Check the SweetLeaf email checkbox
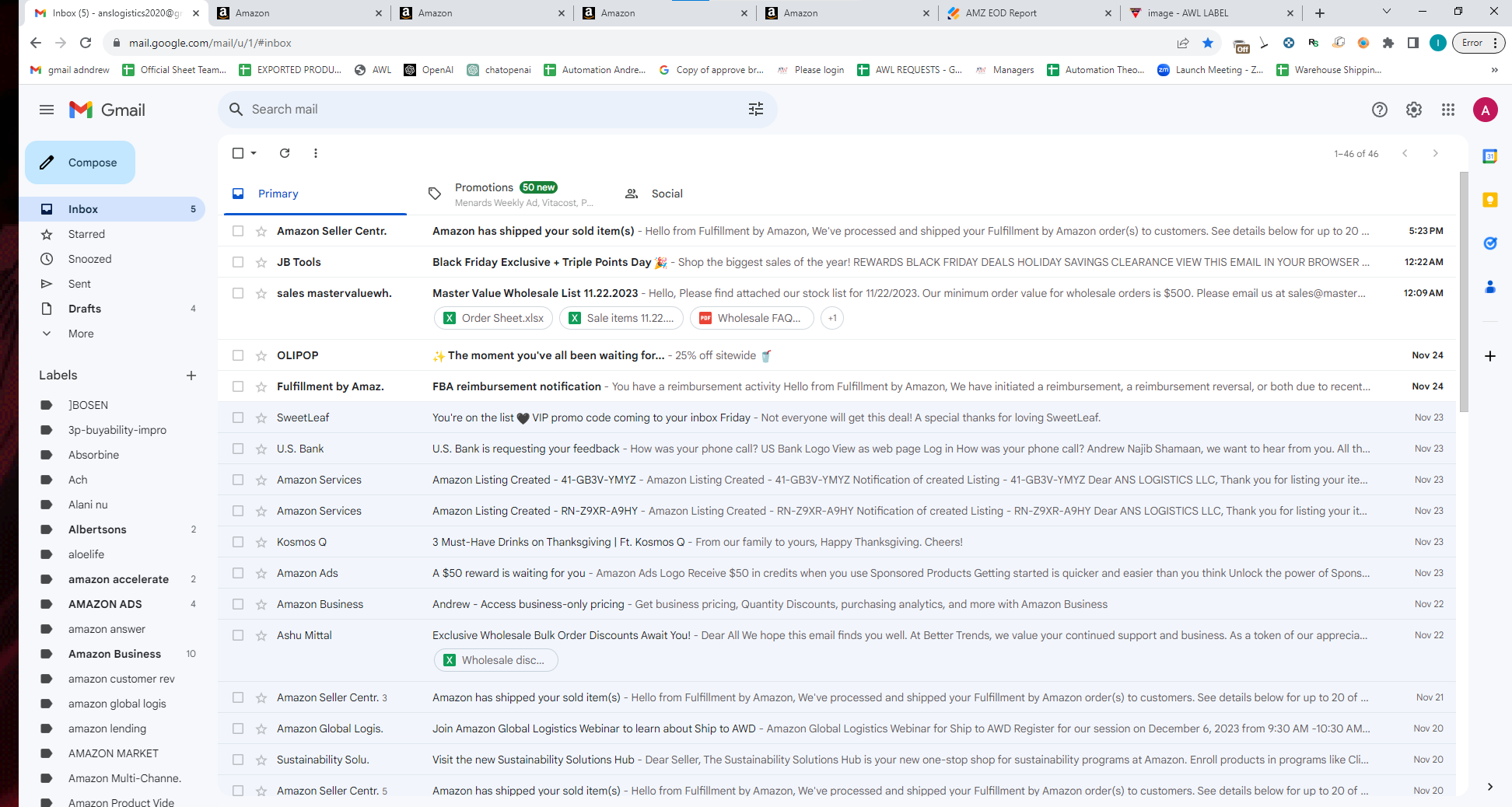This screenshot has height=807, width=1512. point(238,417)
